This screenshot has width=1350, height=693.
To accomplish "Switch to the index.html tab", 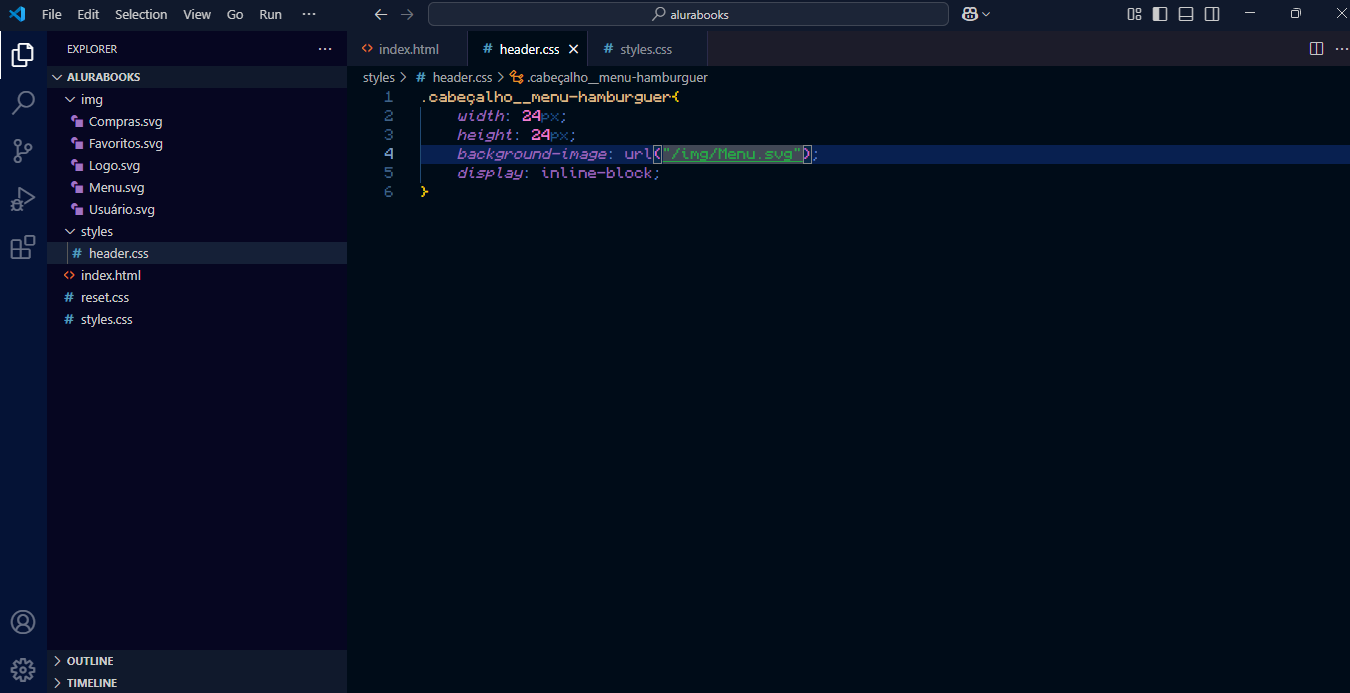I will 408,49.
